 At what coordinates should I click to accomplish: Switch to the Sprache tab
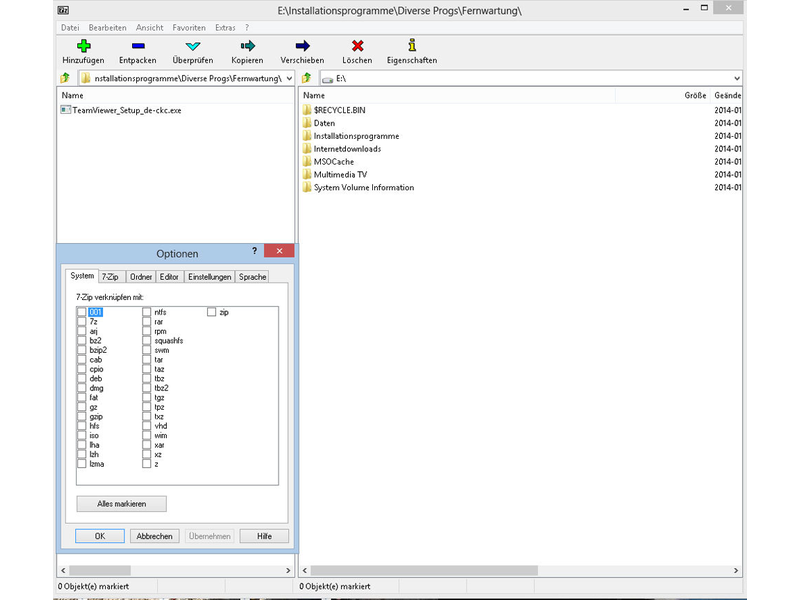tap(253, 277)
